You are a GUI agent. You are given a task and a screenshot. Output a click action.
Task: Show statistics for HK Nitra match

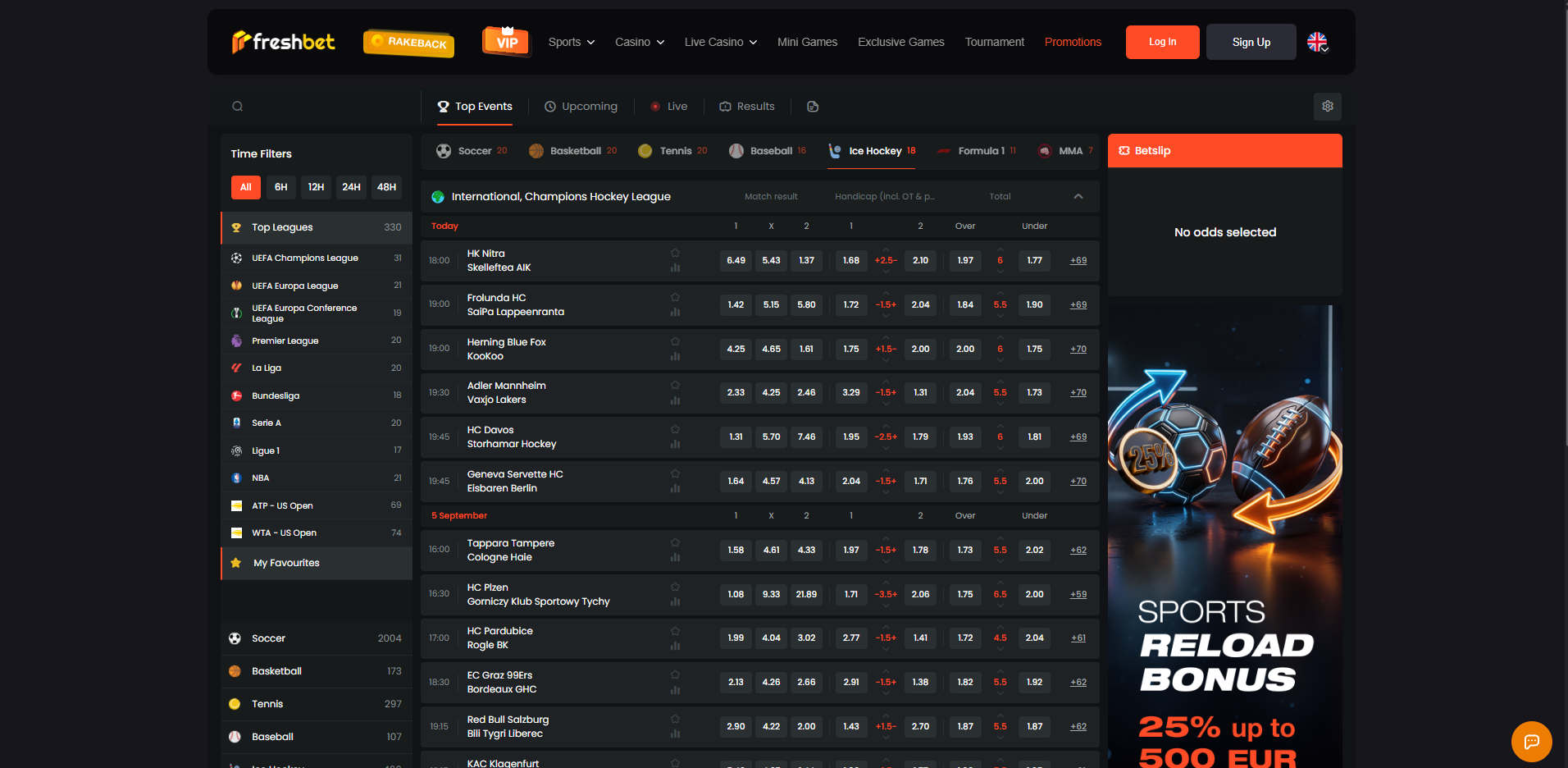675,268
